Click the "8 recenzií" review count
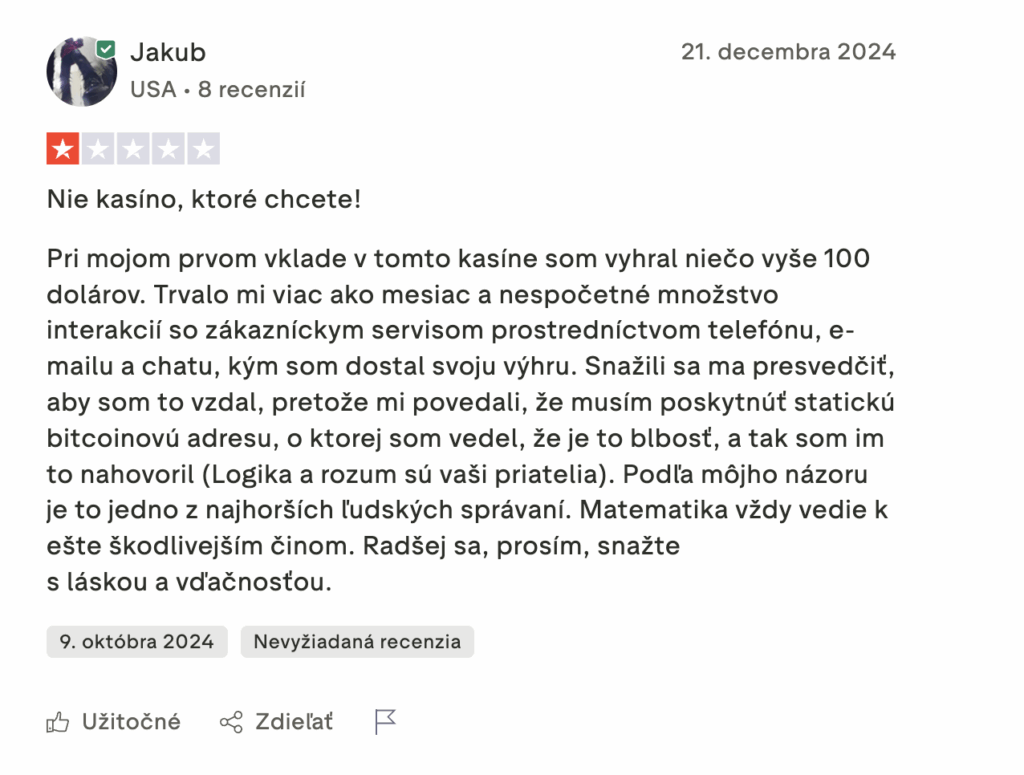 pos(252,89)
